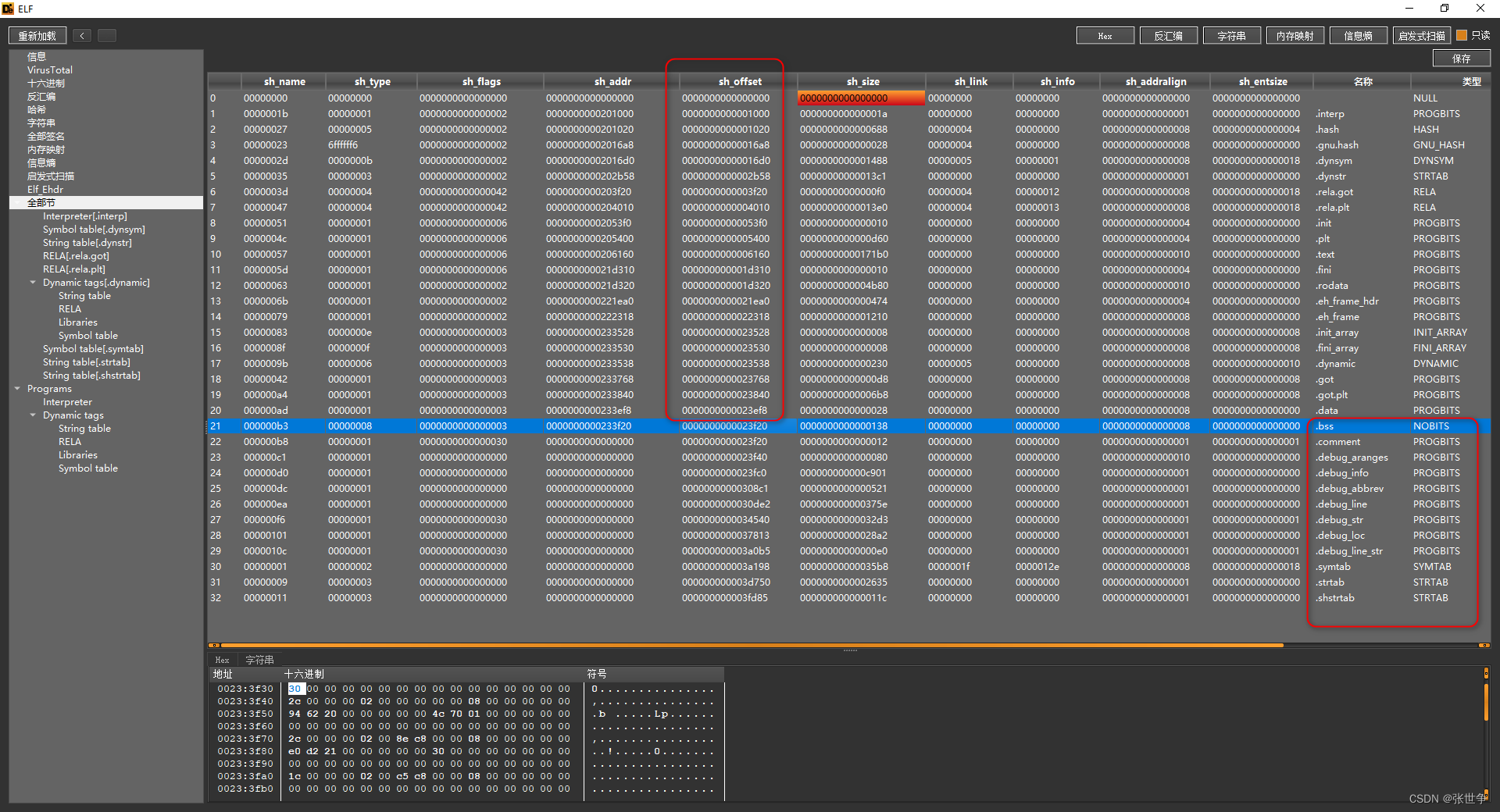Screen dimensions: 1500x812
Task: Click the 反汇编 disassembly toolbar button
Action: pyautogui.click(x=1168, y=36)
